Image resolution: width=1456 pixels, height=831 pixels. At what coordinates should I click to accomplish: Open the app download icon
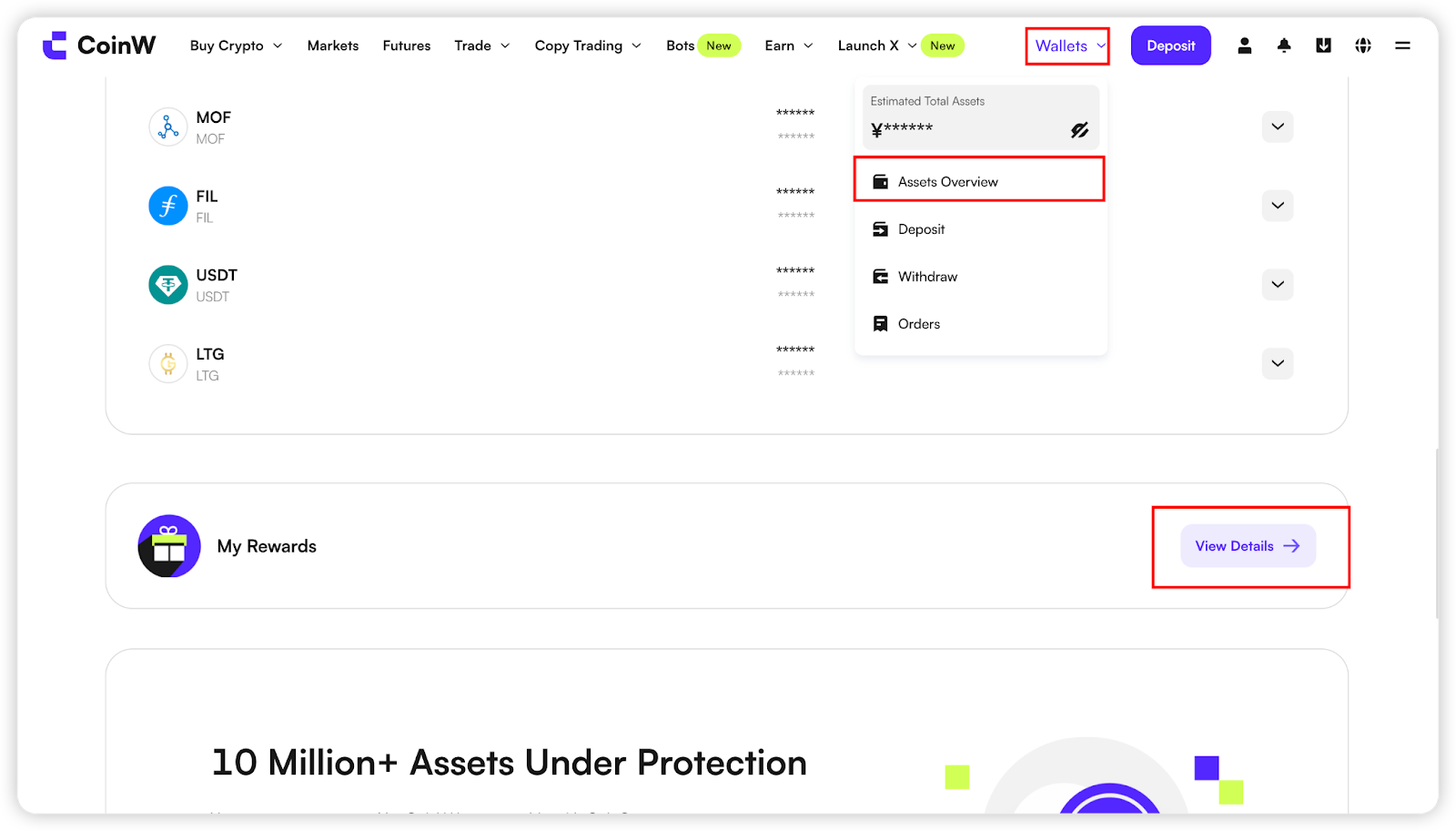pos(1323,46)
